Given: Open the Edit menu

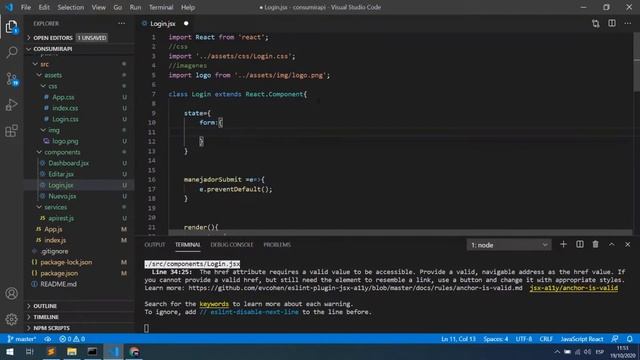Looking at the screenshot, I should 44,7.
